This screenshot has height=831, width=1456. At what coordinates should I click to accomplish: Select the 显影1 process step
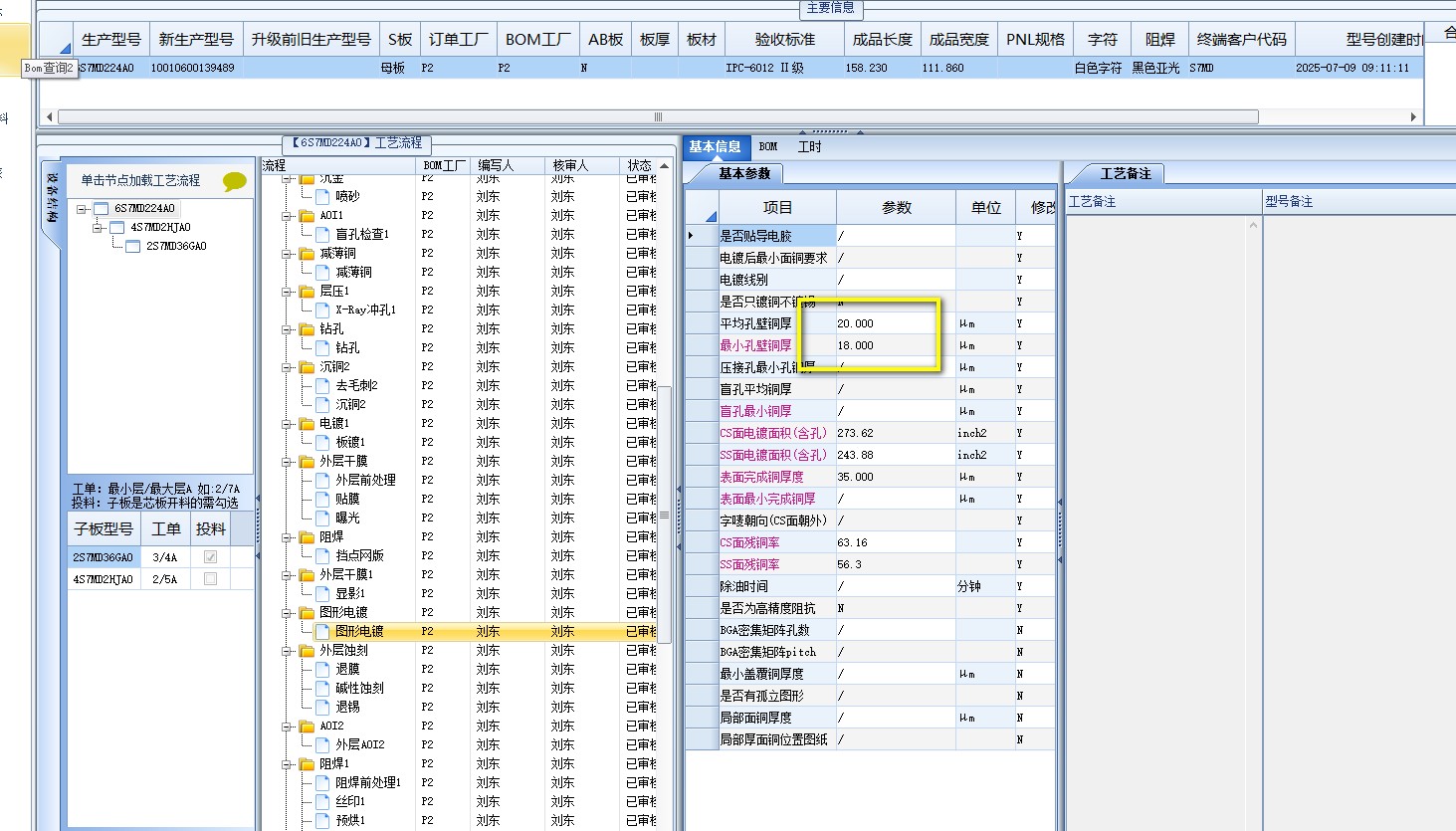(x=350, y=594)
